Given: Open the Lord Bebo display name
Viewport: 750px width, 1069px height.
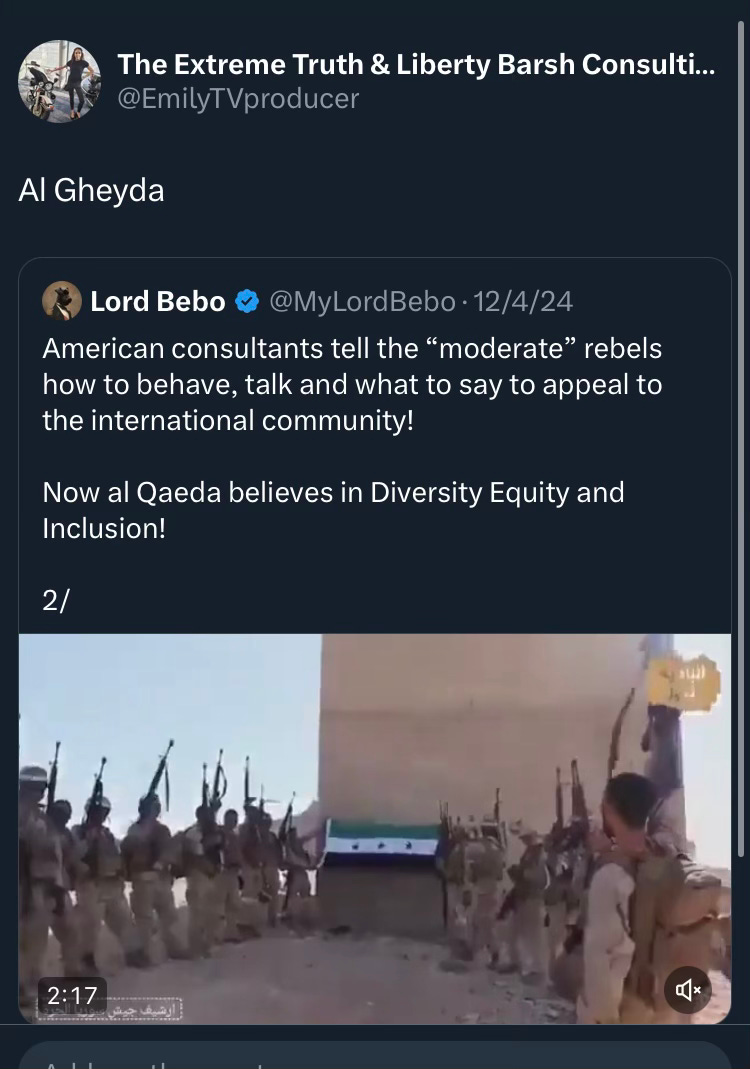Looking at the screenshot, I should tap(158, 301).
